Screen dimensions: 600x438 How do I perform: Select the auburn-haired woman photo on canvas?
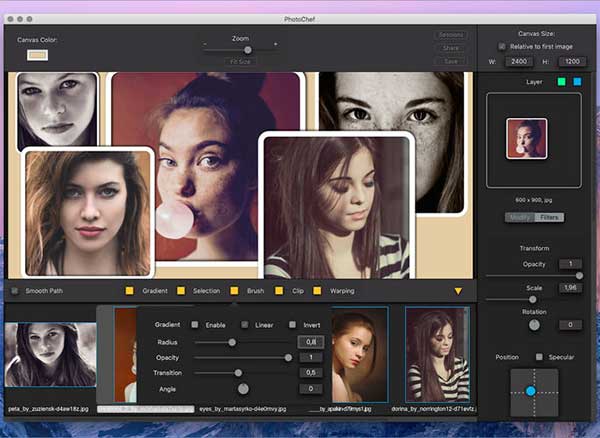click(88, 212)
